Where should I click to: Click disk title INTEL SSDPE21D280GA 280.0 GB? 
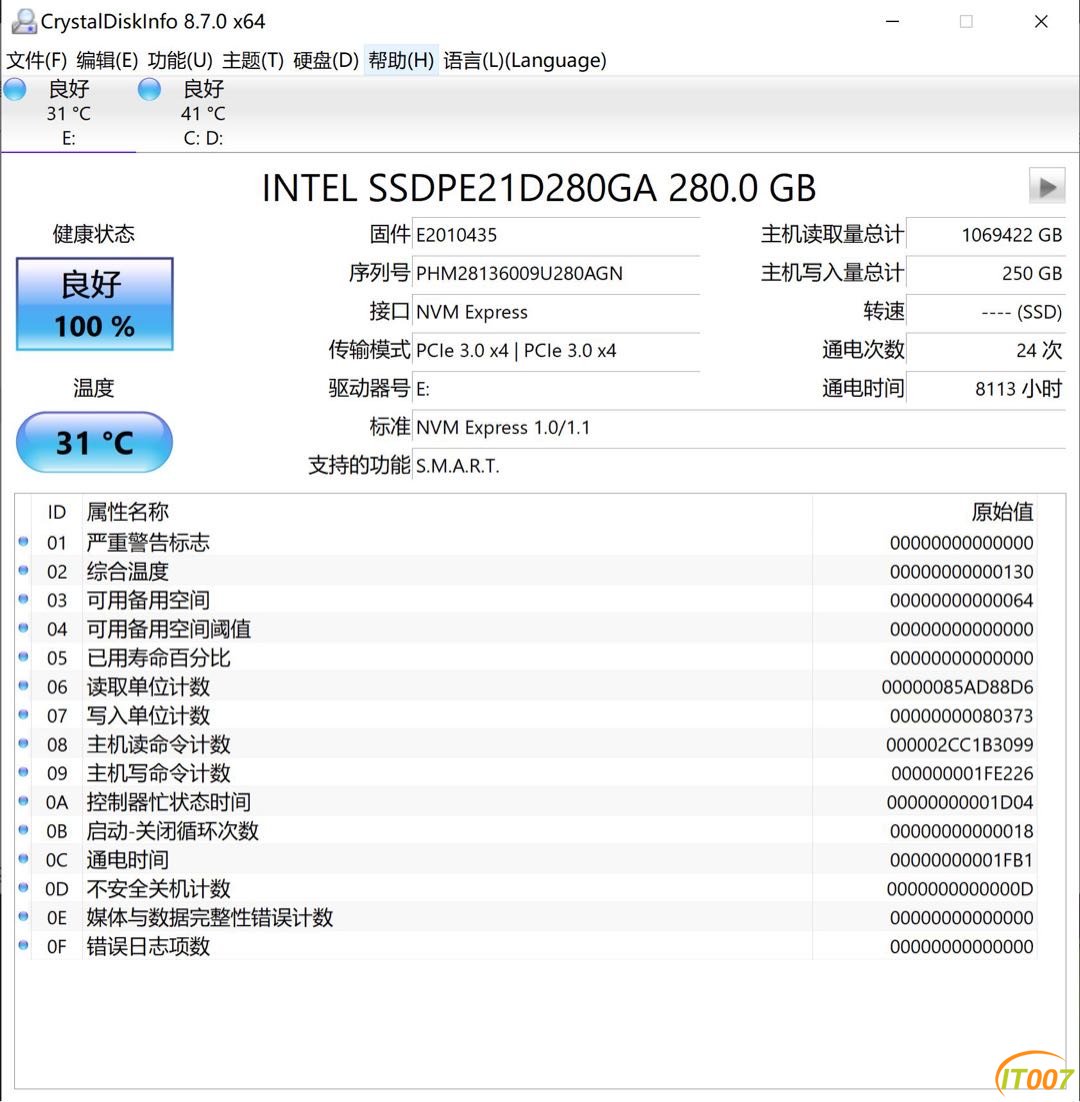(539, 188)
